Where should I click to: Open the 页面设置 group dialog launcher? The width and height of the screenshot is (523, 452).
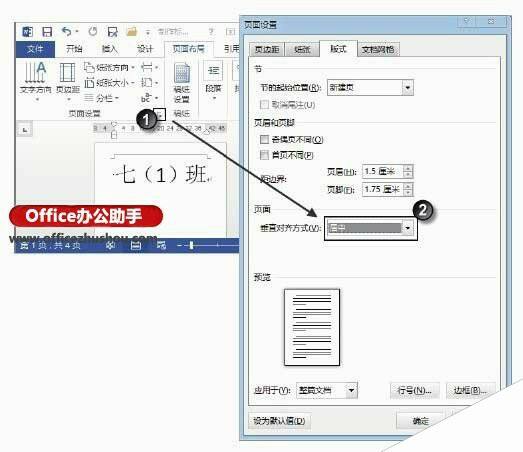pos(161,114)
